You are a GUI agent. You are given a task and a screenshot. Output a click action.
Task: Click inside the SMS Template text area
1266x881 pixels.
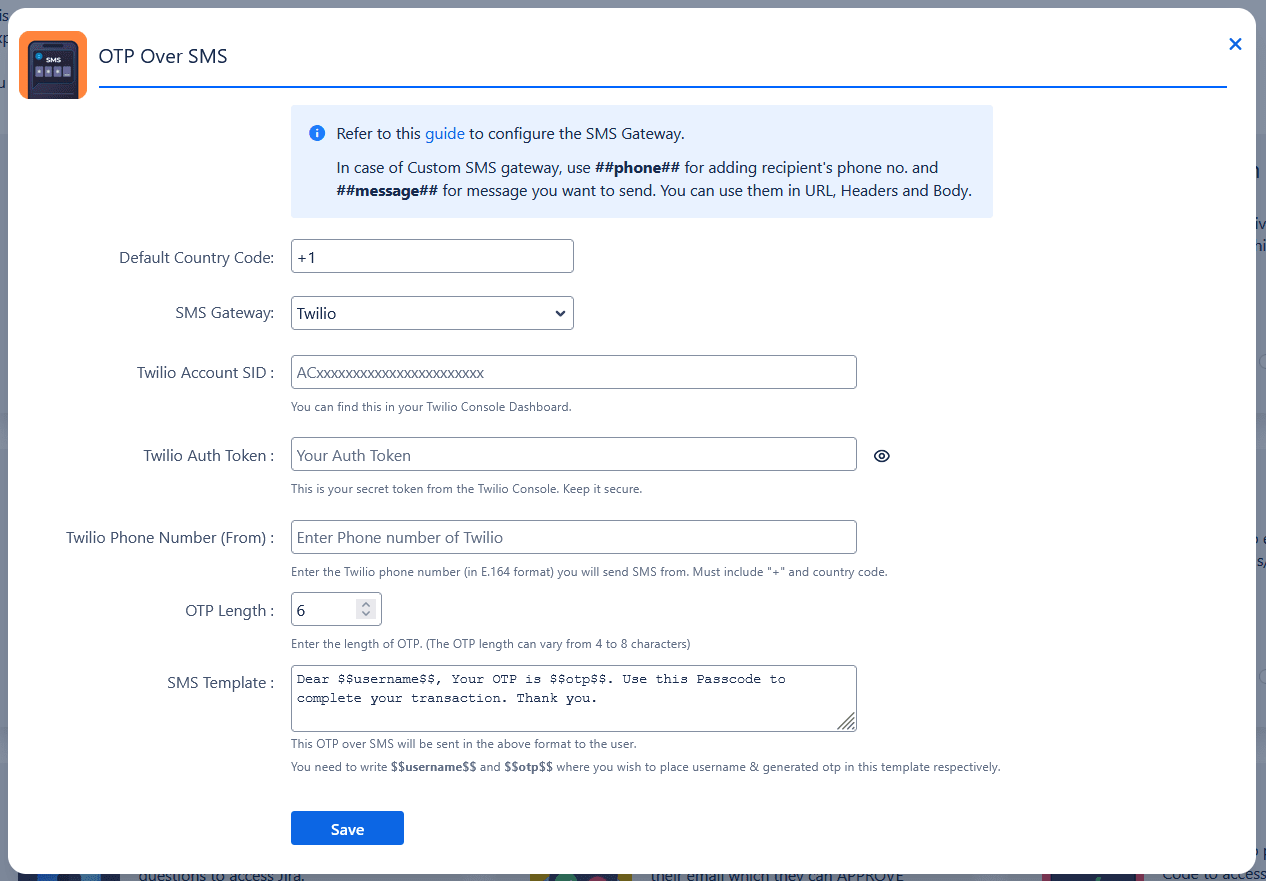(x=573, y=698)
